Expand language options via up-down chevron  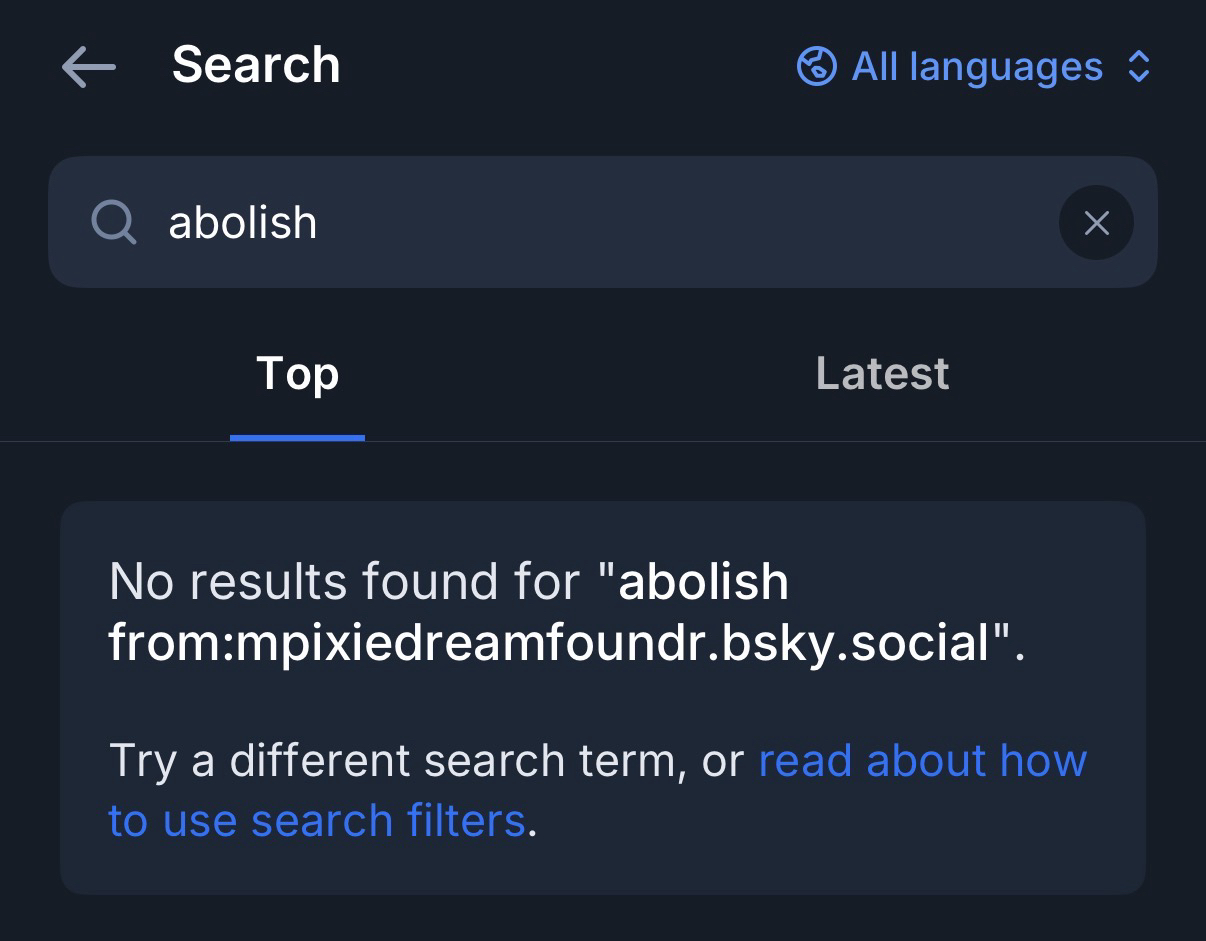click(1139, 67)
